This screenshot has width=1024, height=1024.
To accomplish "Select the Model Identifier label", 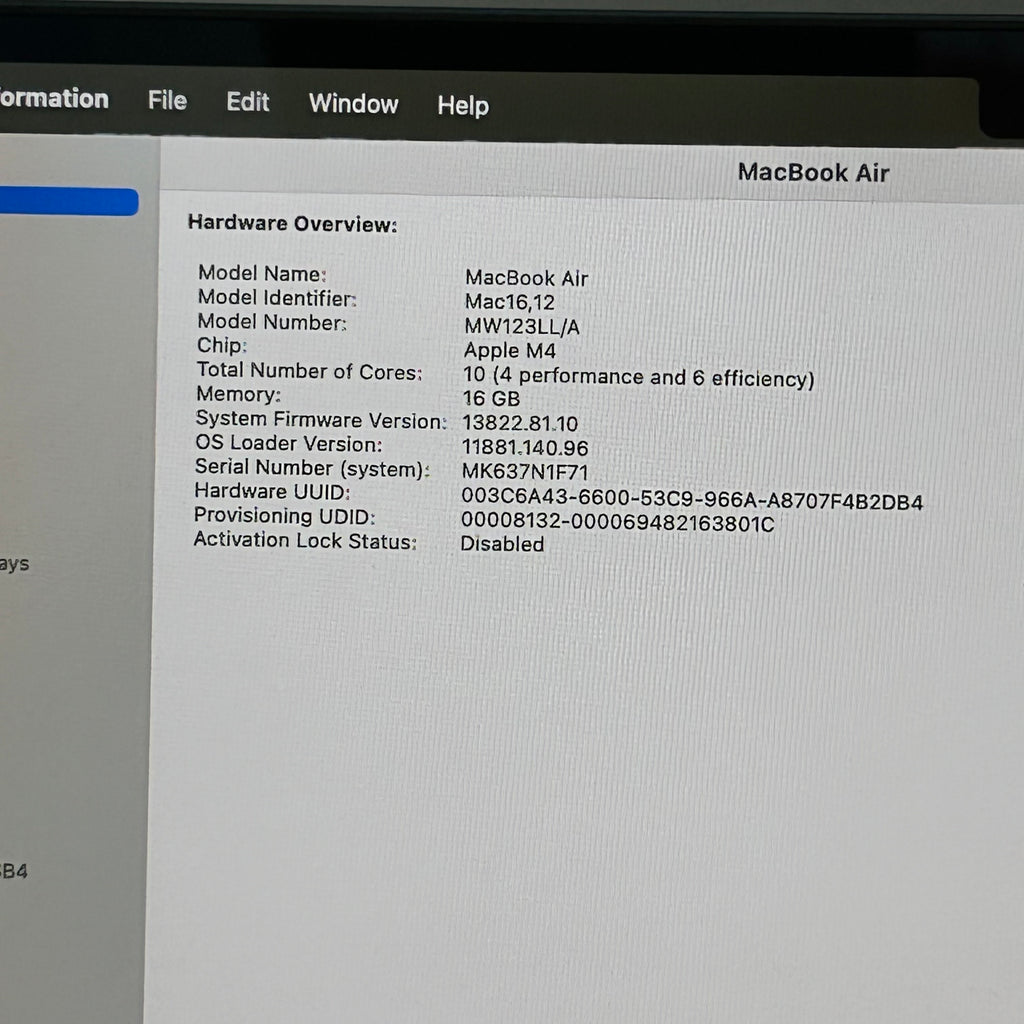I will (x=277, y=298).
